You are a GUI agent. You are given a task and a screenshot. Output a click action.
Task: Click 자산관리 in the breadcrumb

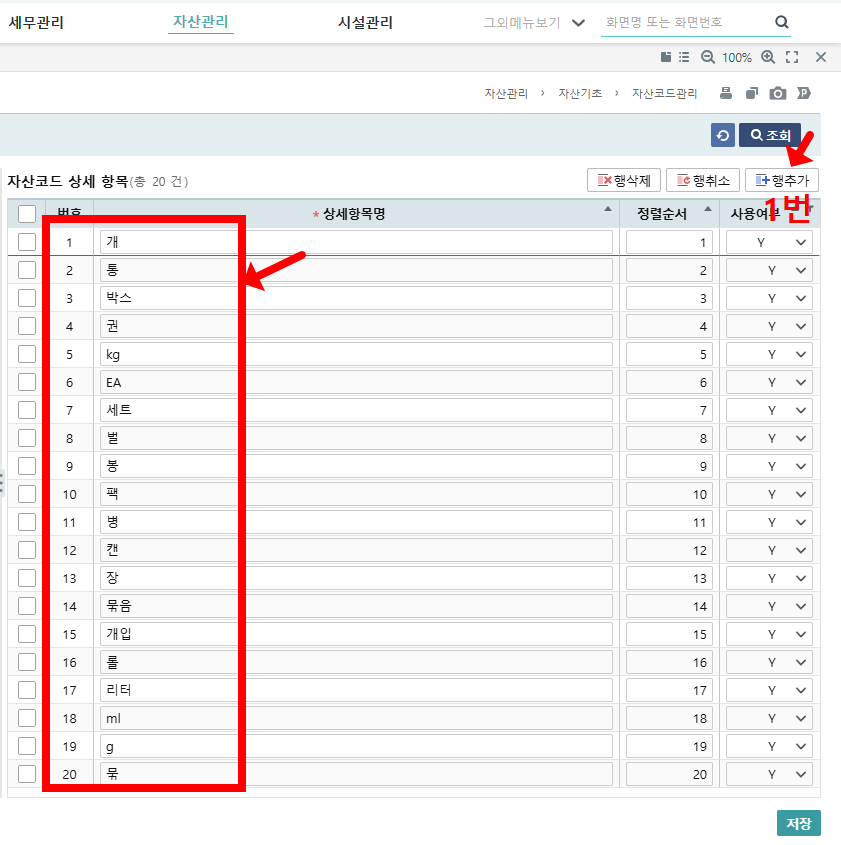point(506,93)
